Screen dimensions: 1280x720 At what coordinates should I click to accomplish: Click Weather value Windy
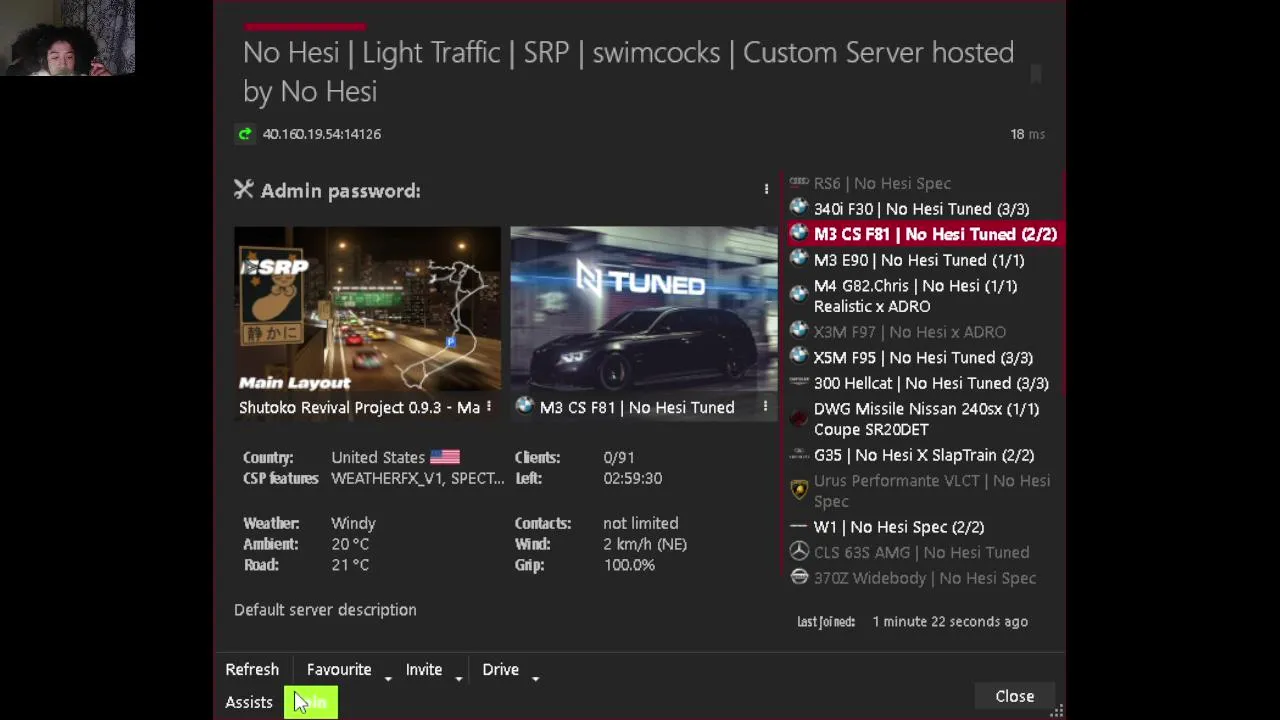[x=353, y=523]
